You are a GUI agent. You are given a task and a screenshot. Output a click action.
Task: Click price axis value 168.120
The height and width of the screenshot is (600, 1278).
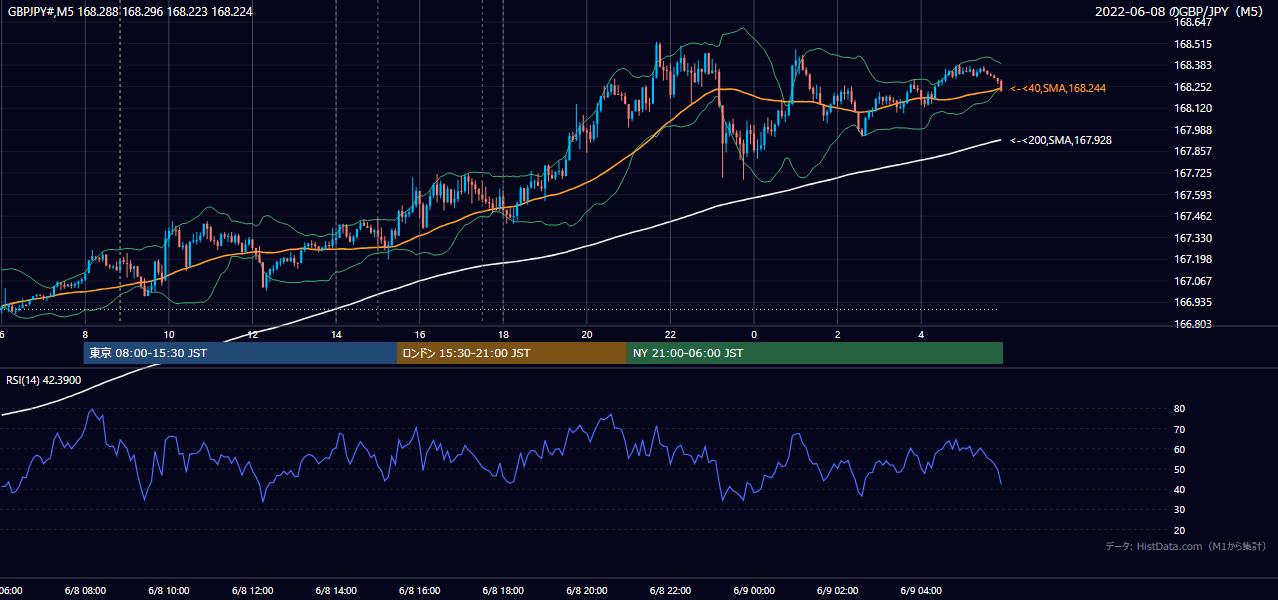1192,108
